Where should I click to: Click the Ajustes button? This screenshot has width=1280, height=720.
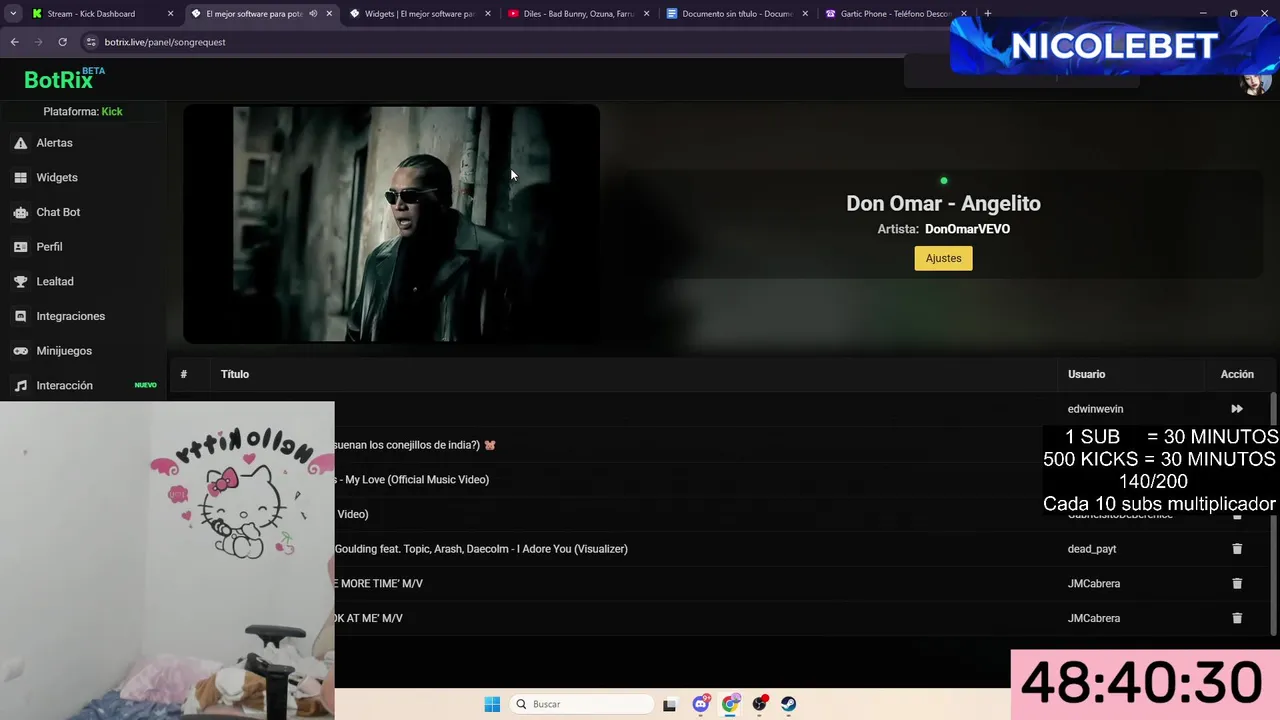coord(943,258)
